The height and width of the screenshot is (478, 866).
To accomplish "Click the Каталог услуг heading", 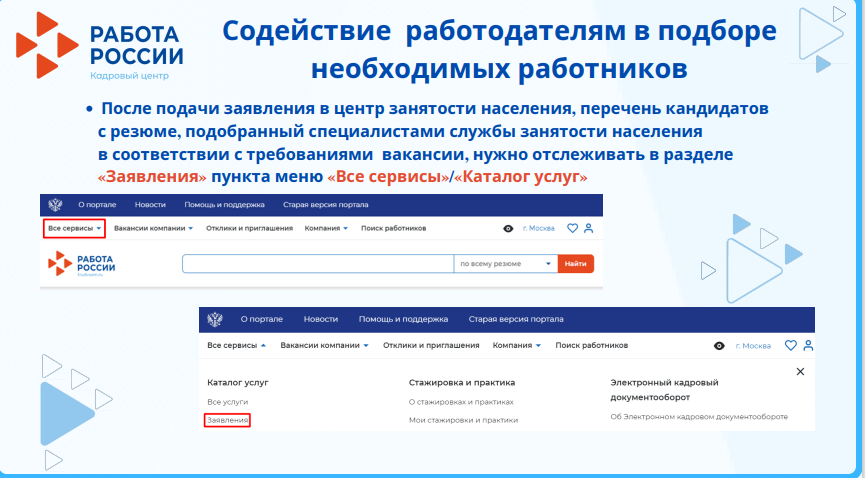I will tap(238, 382).
